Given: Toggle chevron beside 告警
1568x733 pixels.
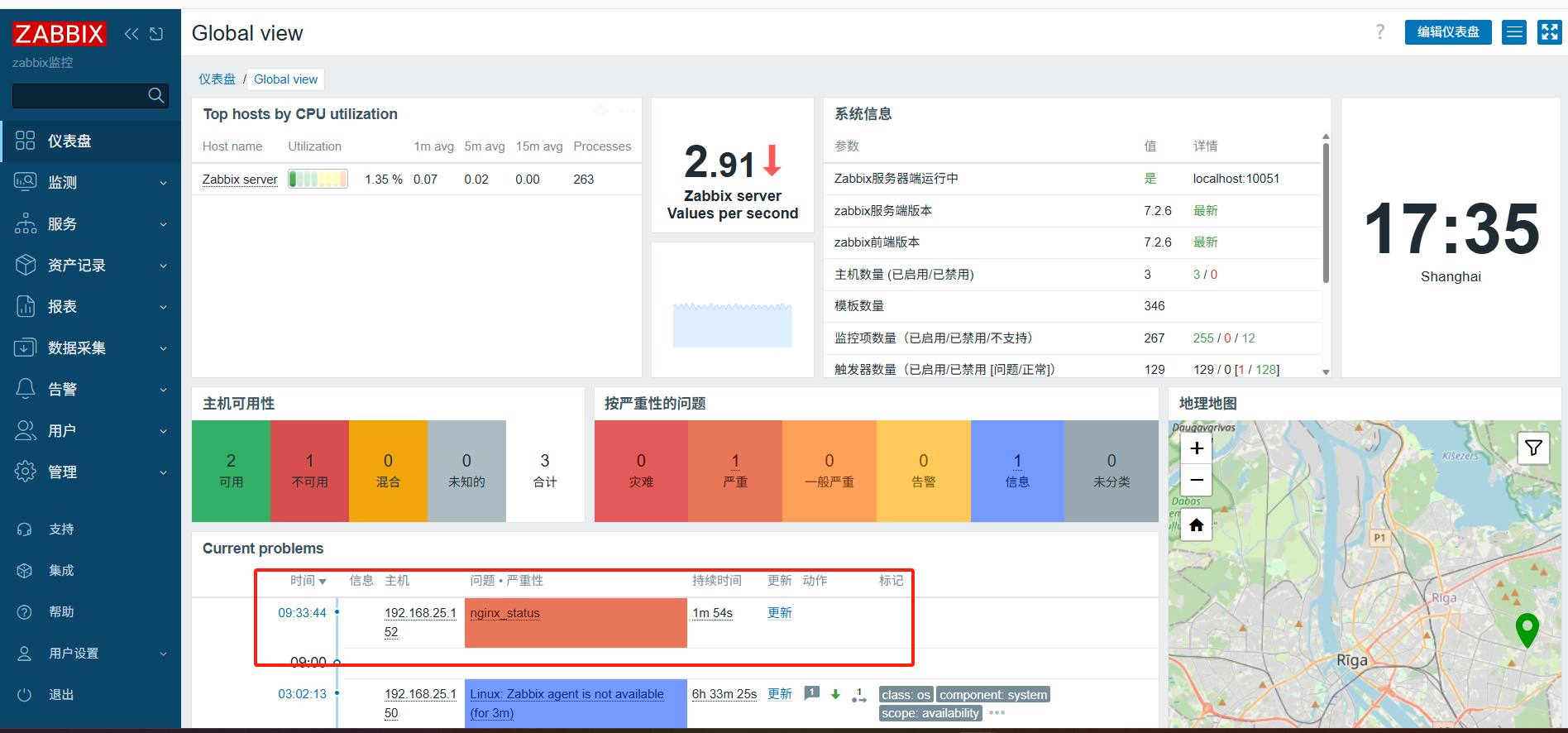Looking at the screenshot, I should pyautogui.click(x=163, y=390).
